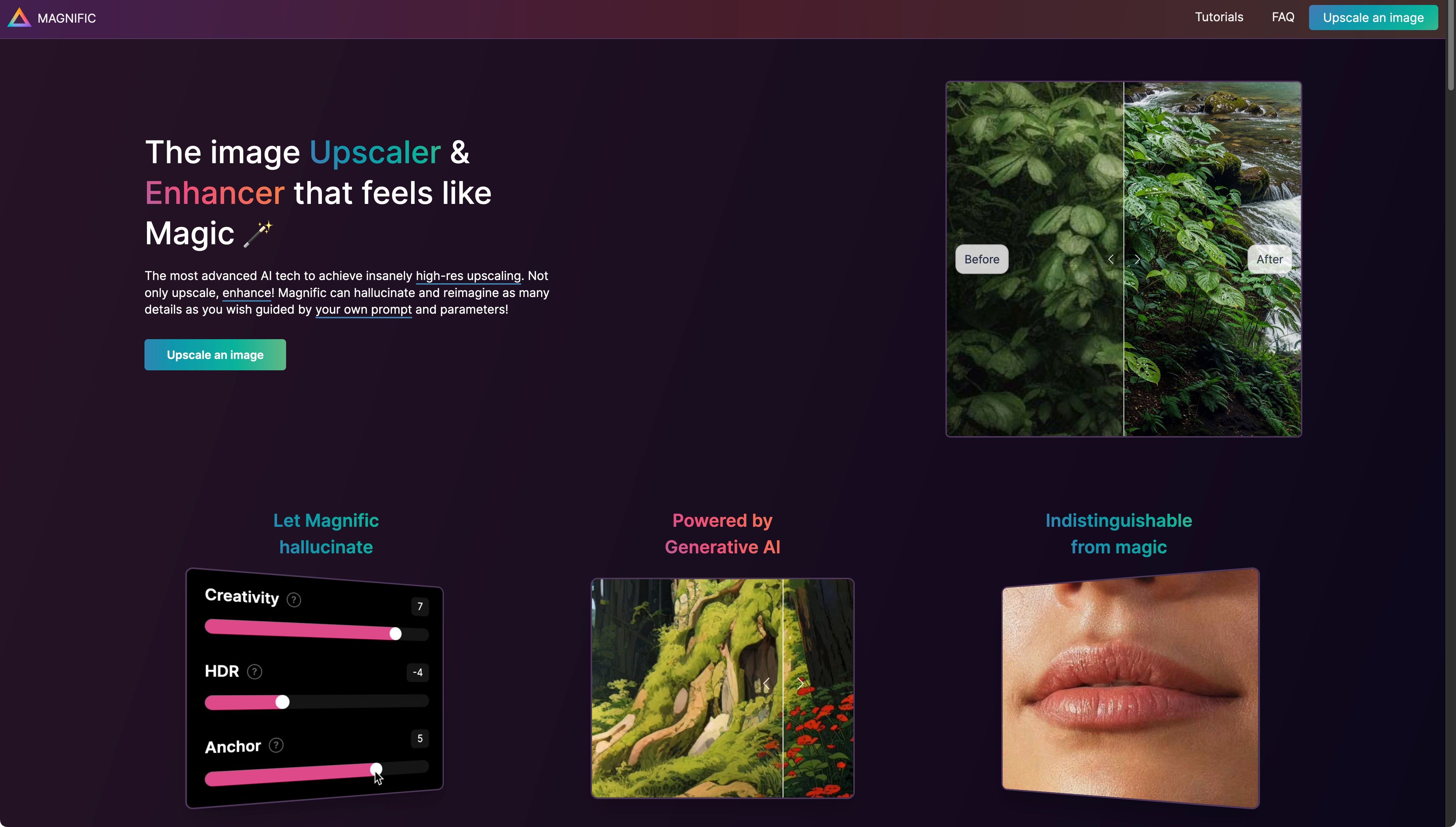
Task: Click the Anchor slider handle
Action: (376, 770)
